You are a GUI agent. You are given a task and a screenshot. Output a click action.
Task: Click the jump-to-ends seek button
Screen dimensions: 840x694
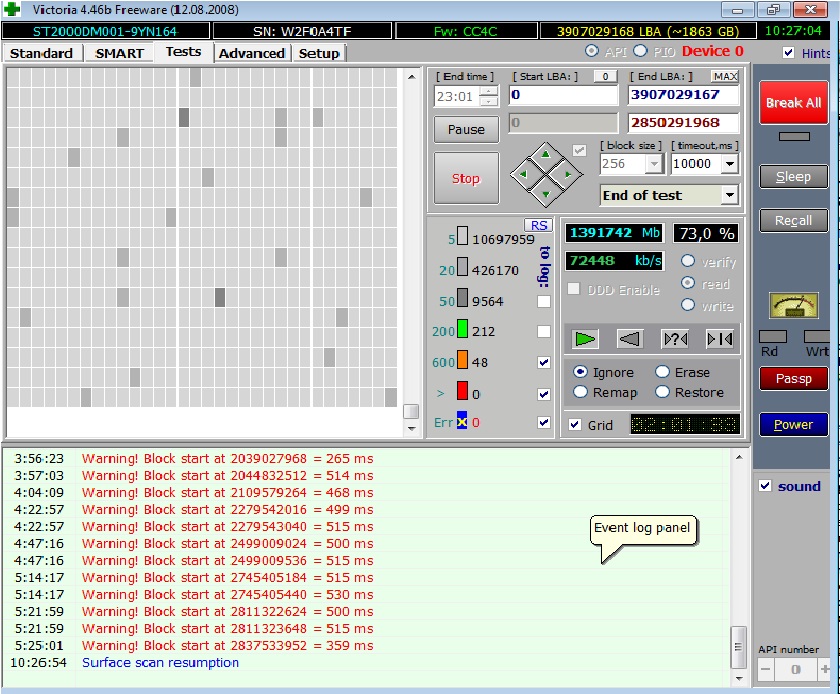tap(719, 339)
